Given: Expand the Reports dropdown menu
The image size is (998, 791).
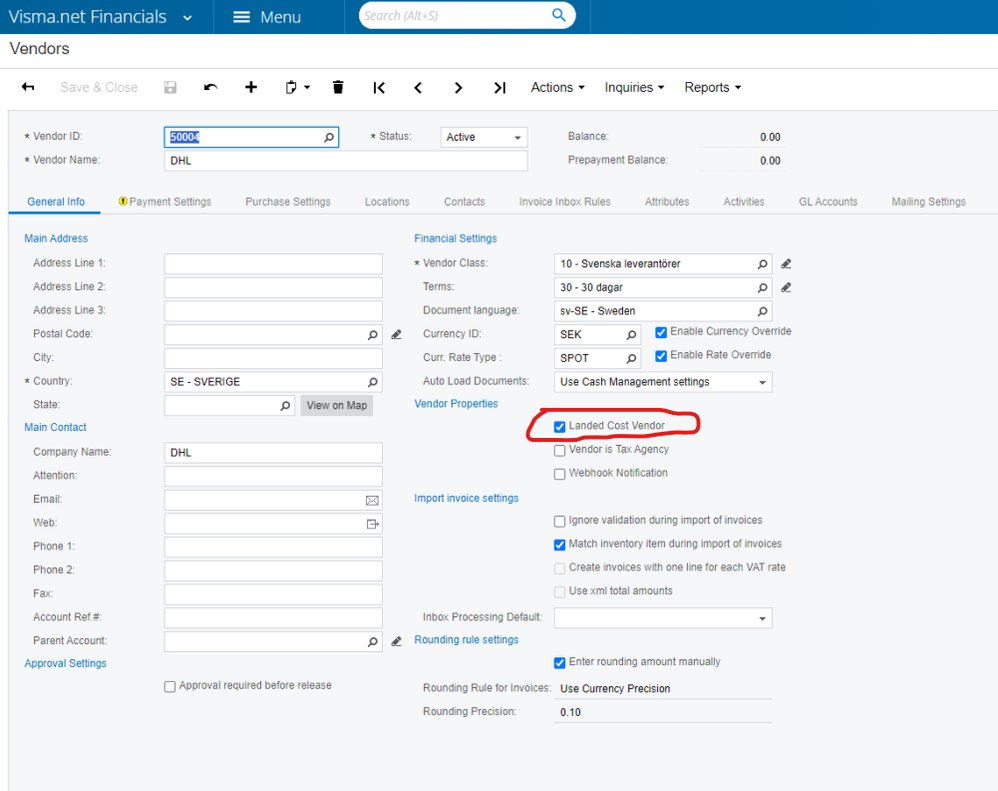Looking at the screenshot, I should pyautogui.click(x=712, y=87).
